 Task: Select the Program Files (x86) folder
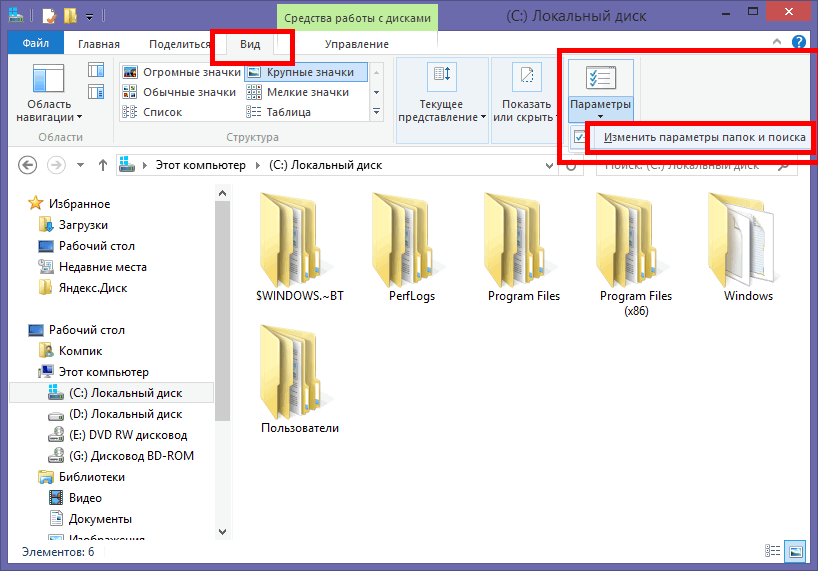pyautogui.click(x=636, y=254)
